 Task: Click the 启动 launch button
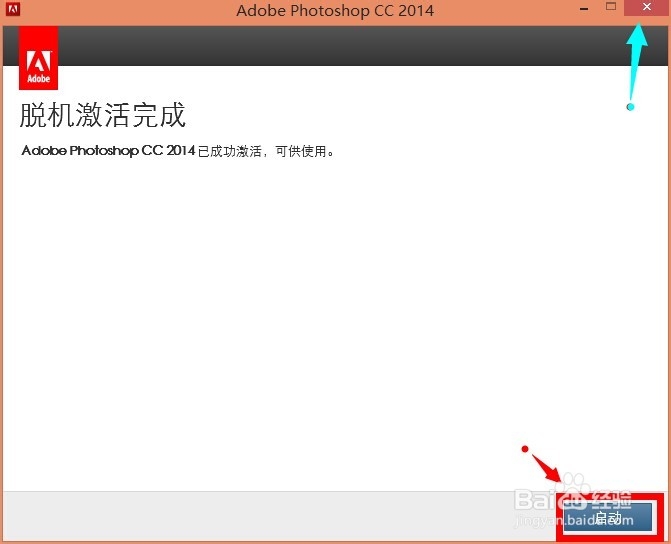click(x=609, y=517)
